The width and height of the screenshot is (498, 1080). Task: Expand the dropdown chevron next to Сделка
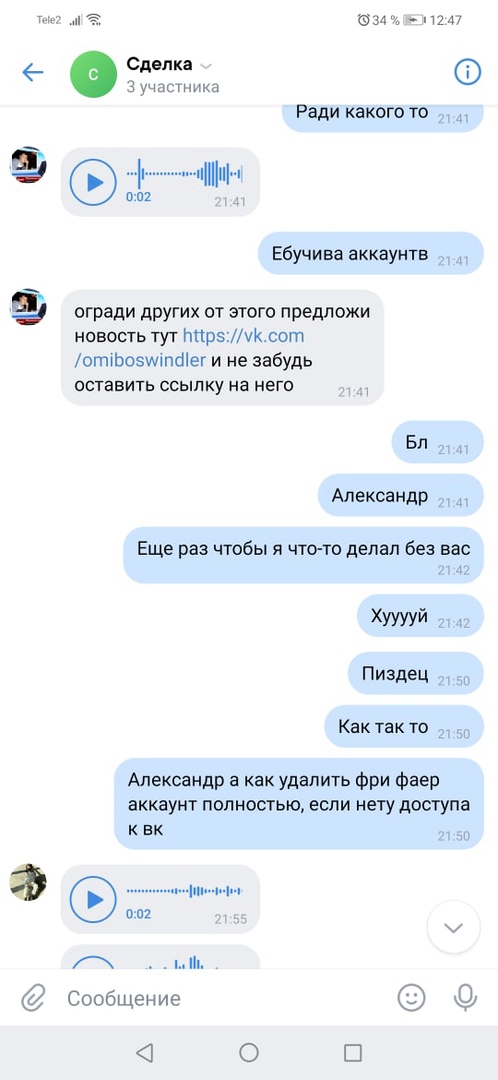(x=206, y=66)
